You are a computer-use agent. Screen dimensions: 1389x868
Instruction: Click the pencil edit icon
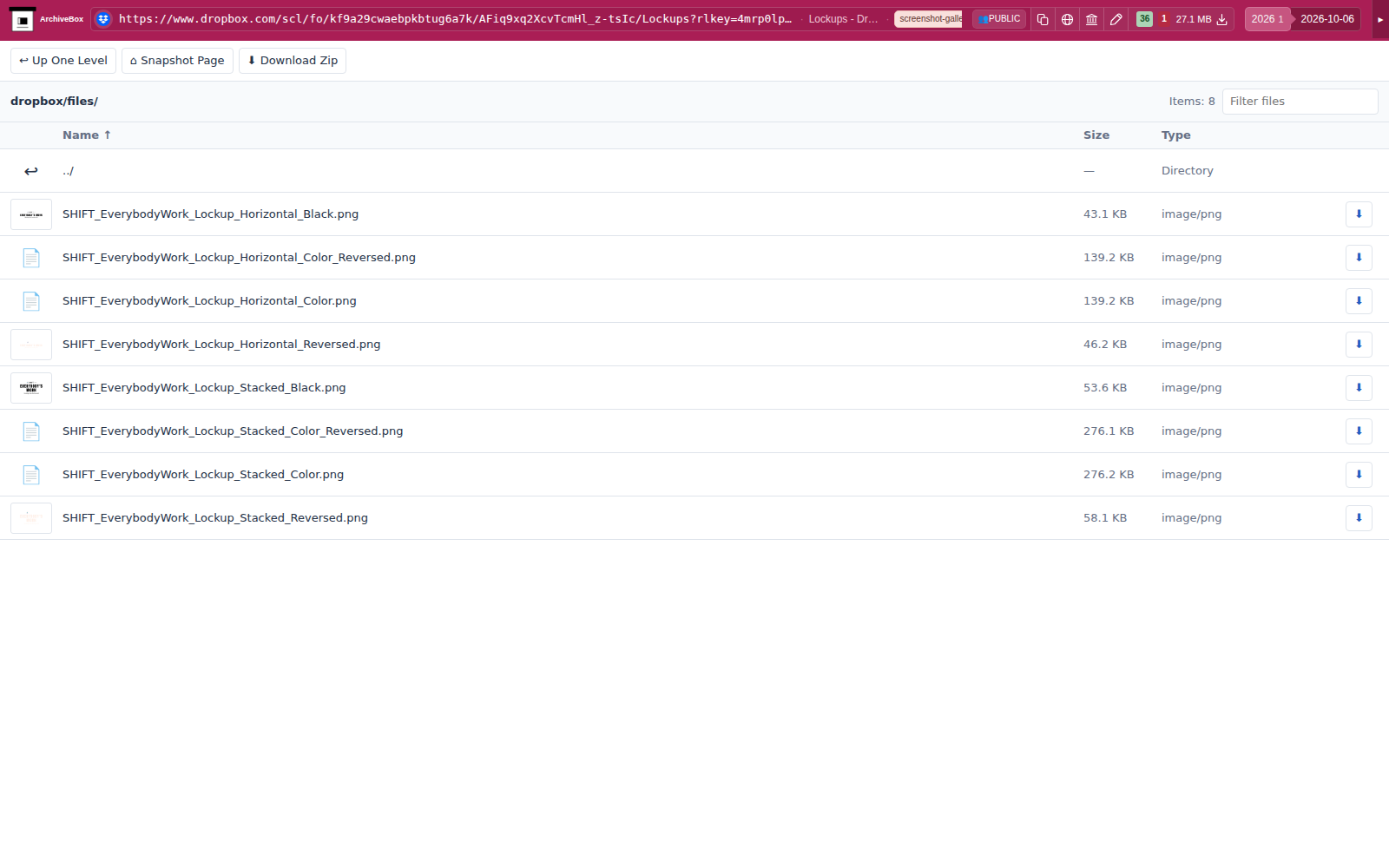pos(1116,19)
